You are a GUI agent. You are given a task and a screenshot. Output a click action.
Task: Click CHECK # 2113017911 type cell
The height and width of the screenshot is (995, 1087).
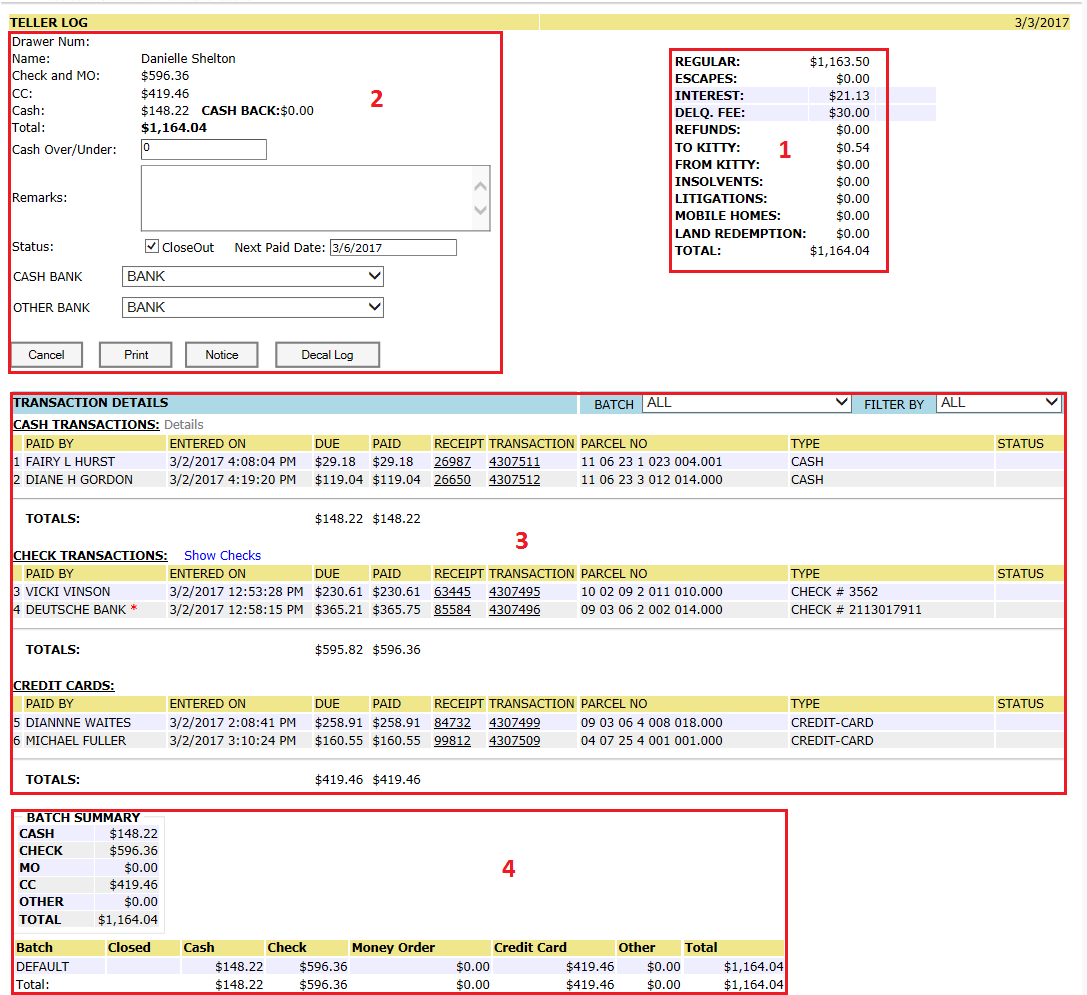tap(856, 610)
